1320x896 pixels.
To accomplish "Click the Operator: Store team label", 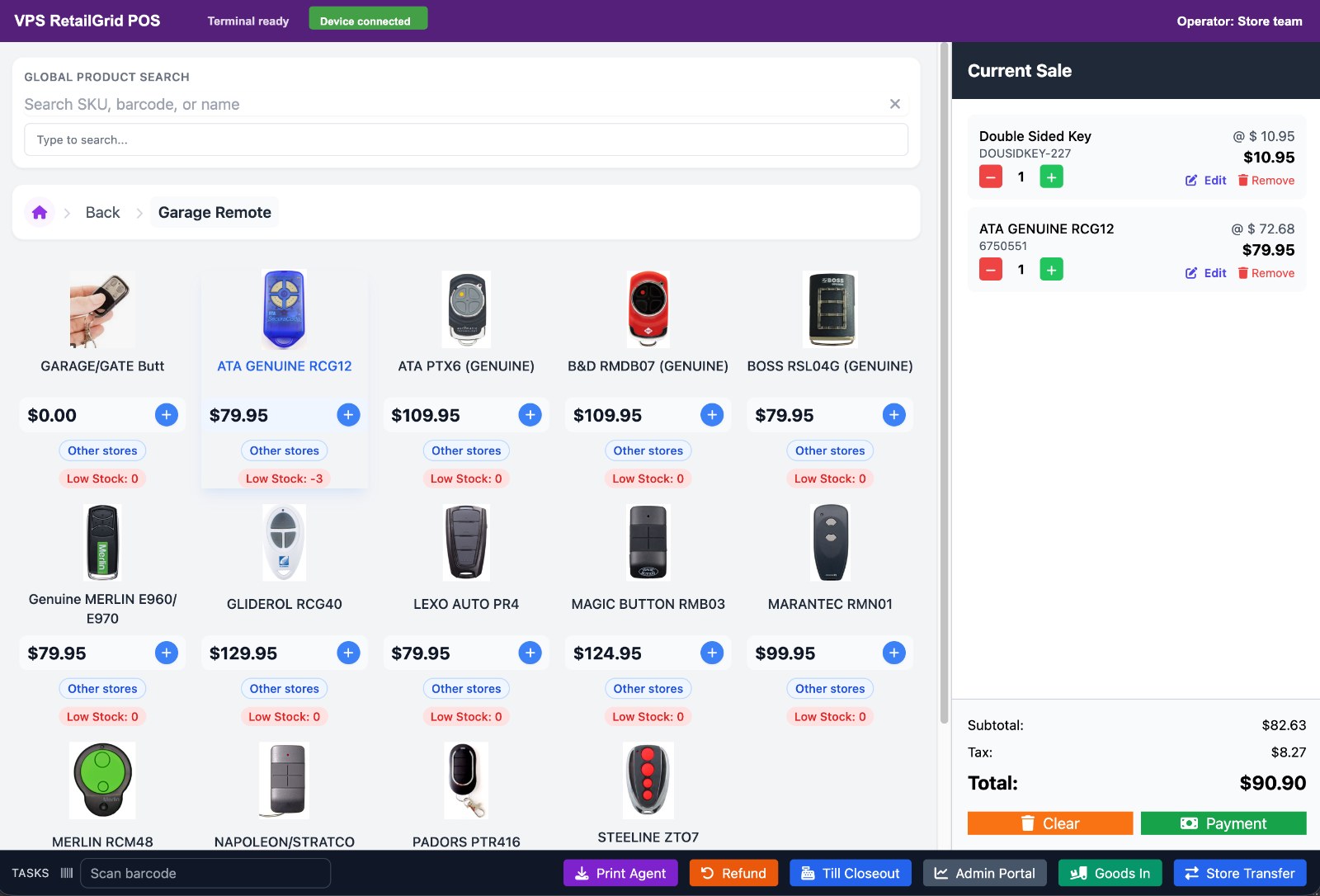I will click(1239, 21).
